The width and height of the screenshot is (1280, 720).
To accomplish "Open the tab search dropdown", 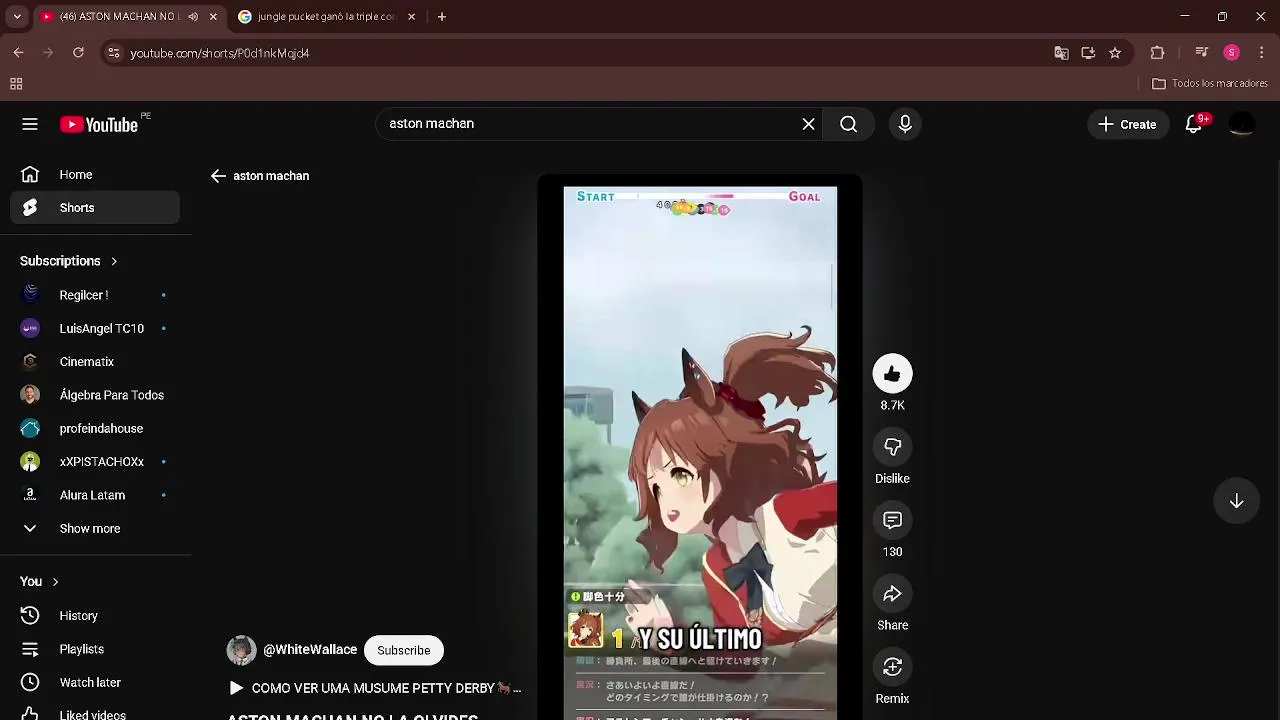I will coord(16,17).
